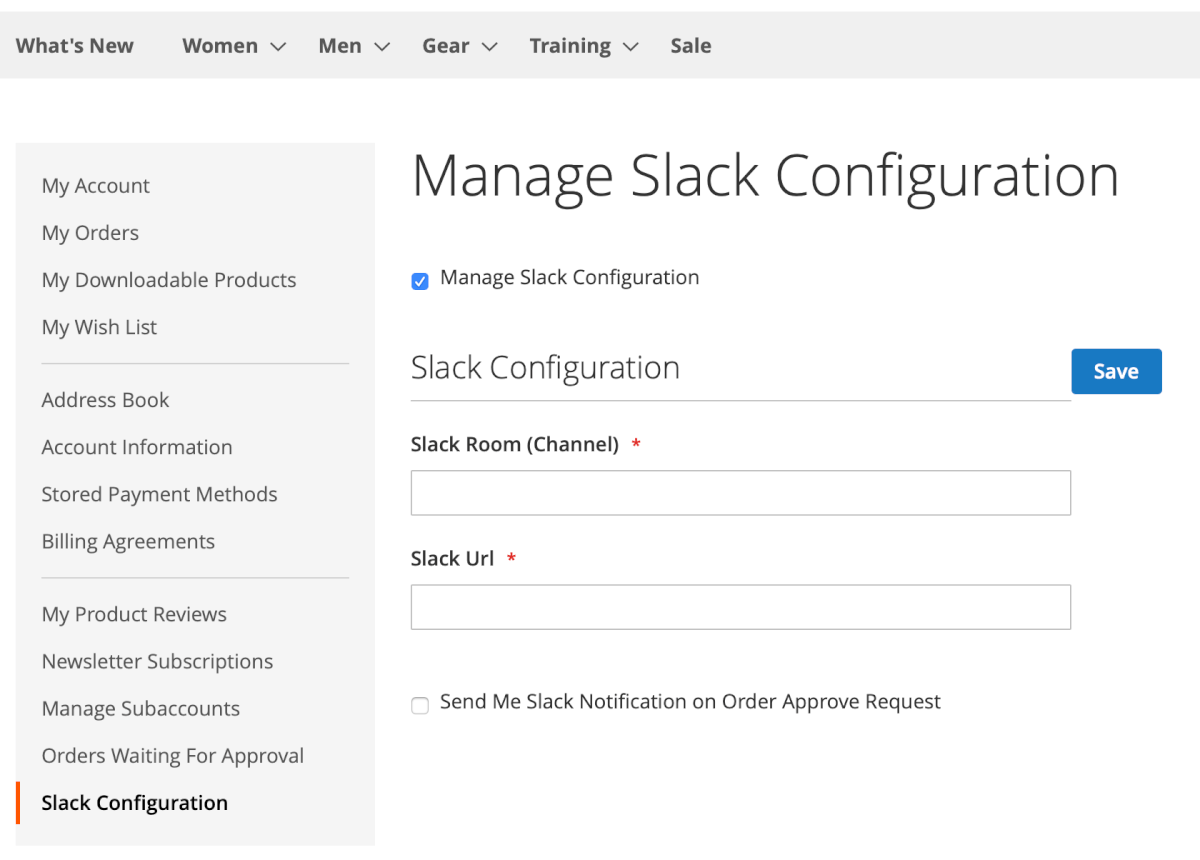Go to the Sale menu item
This screenshot has width=1200, height=860.
690,46
